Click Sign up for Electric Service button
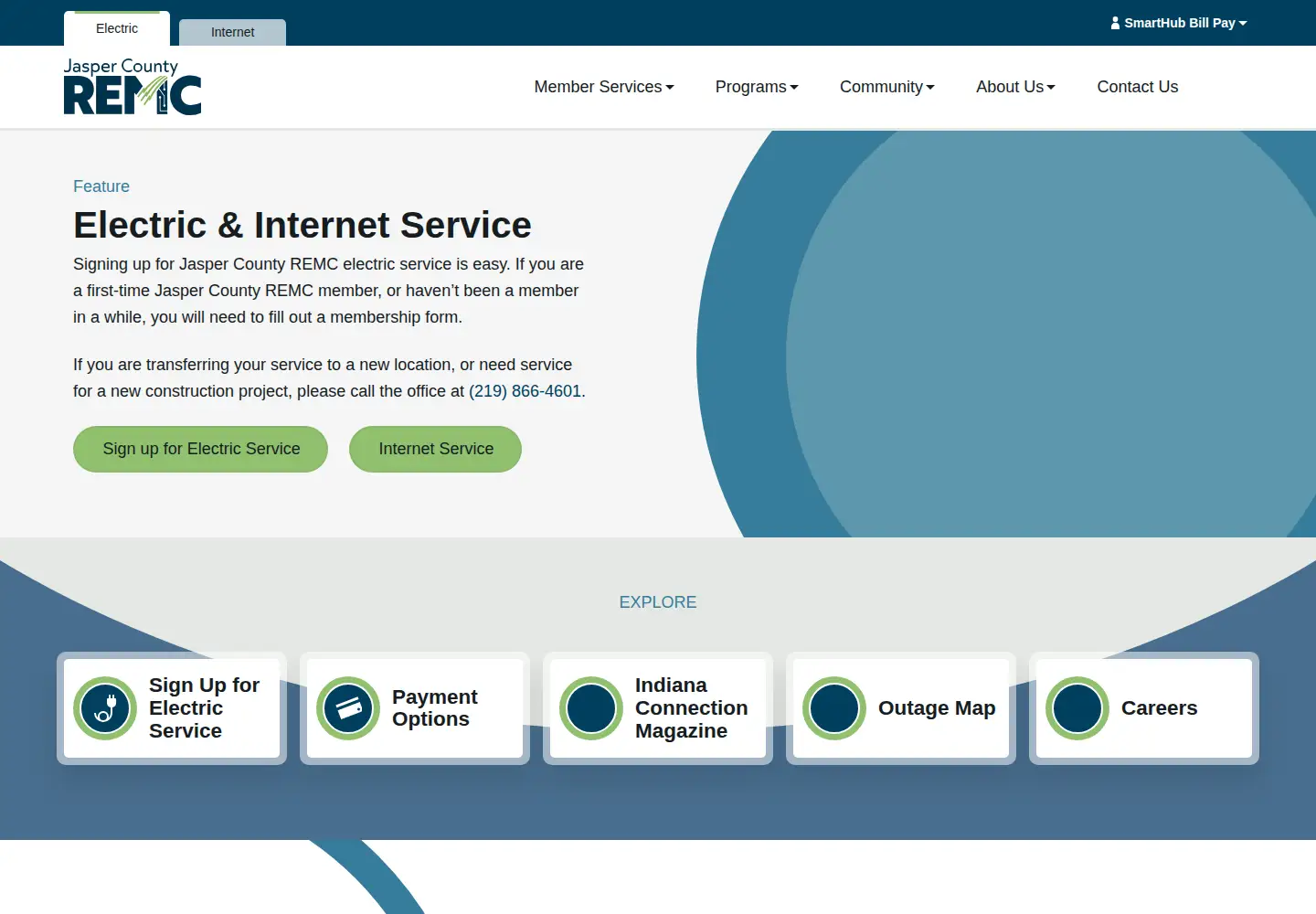The image size is (1316, 914). coord(201,449)
